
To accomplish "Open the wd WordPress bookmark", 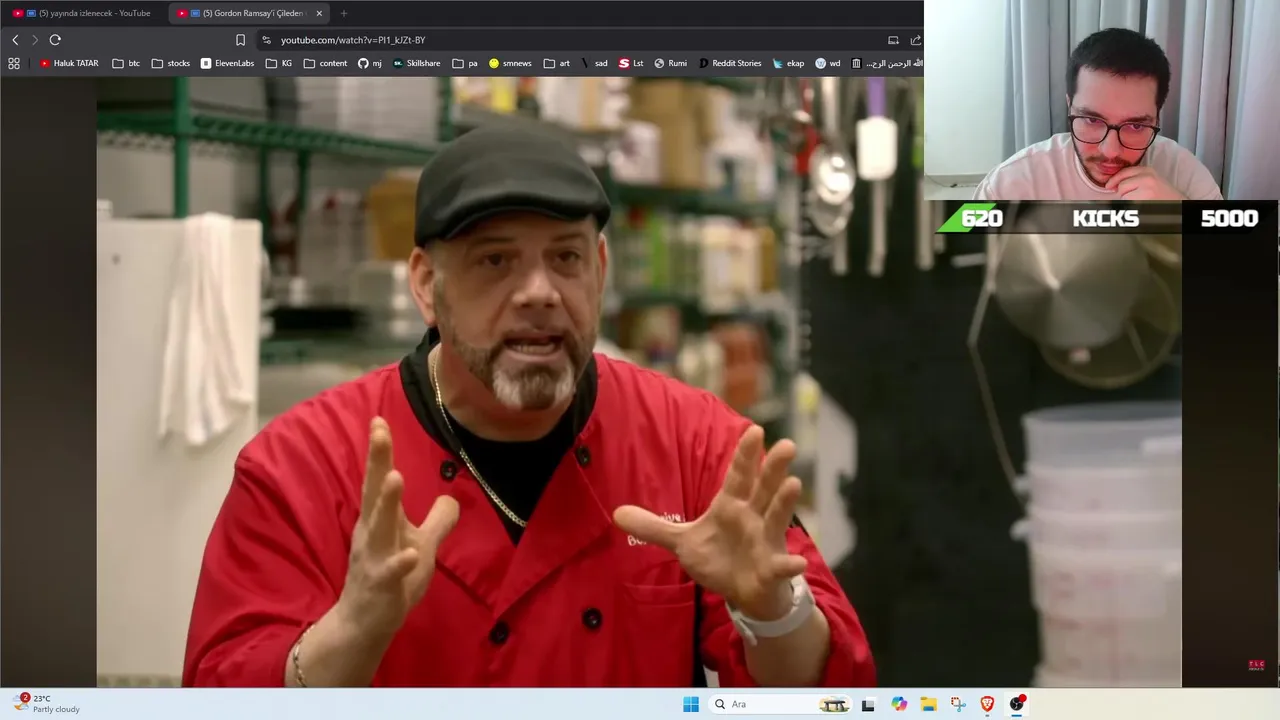I will coord(828,63).
